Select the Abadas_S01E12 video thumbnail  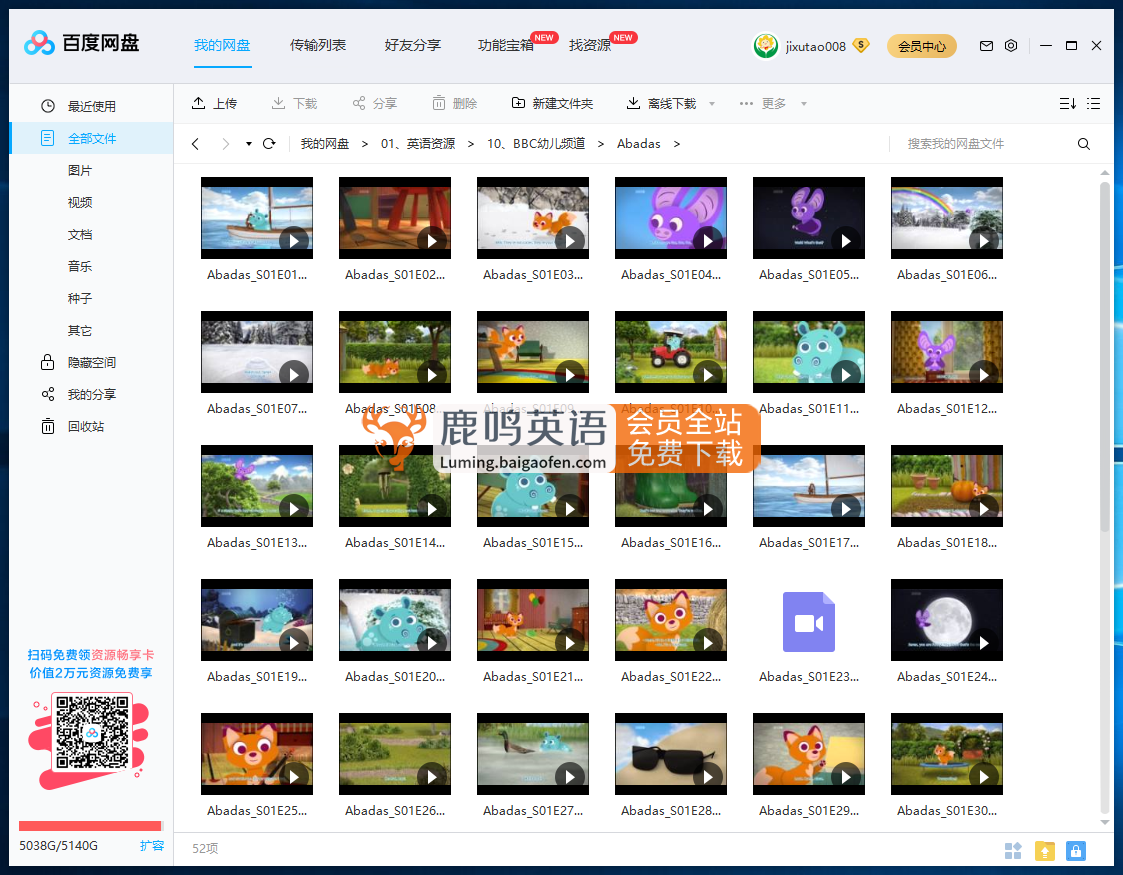pyautogui.click(x=947, y=352)
